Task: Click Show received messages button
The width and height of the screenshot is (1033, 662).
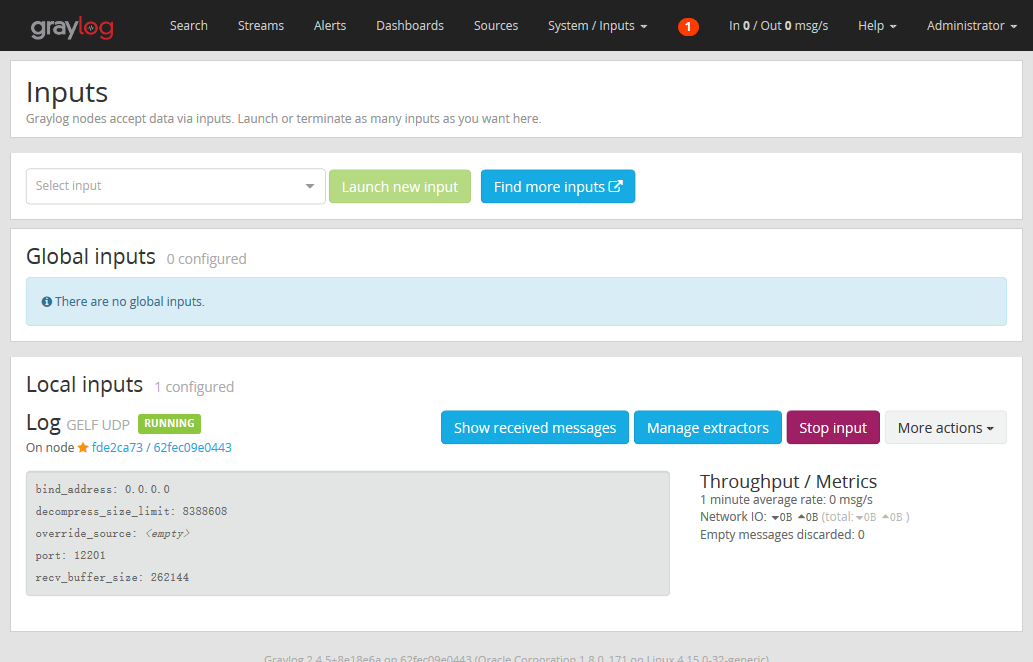Action: pyautogui.click(x=535, y=428)
